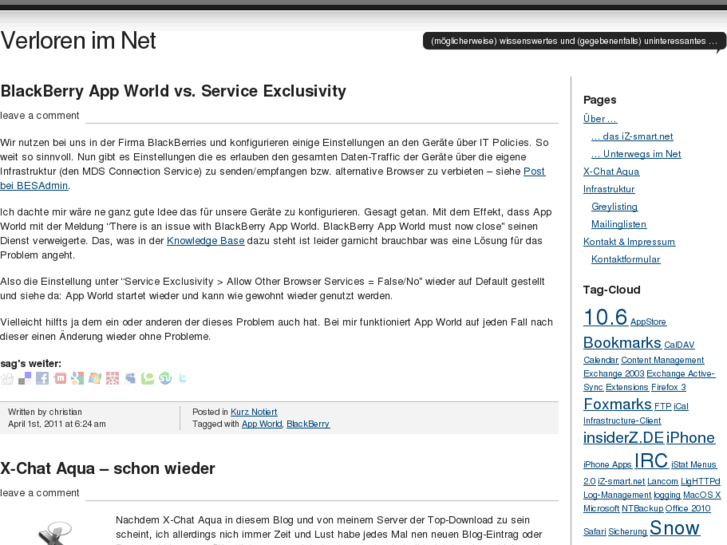This screenshot has height=545, width=727.
Task: Select the 'Calendar' tag
Action: pyautogui.click(x=601, y=360)
